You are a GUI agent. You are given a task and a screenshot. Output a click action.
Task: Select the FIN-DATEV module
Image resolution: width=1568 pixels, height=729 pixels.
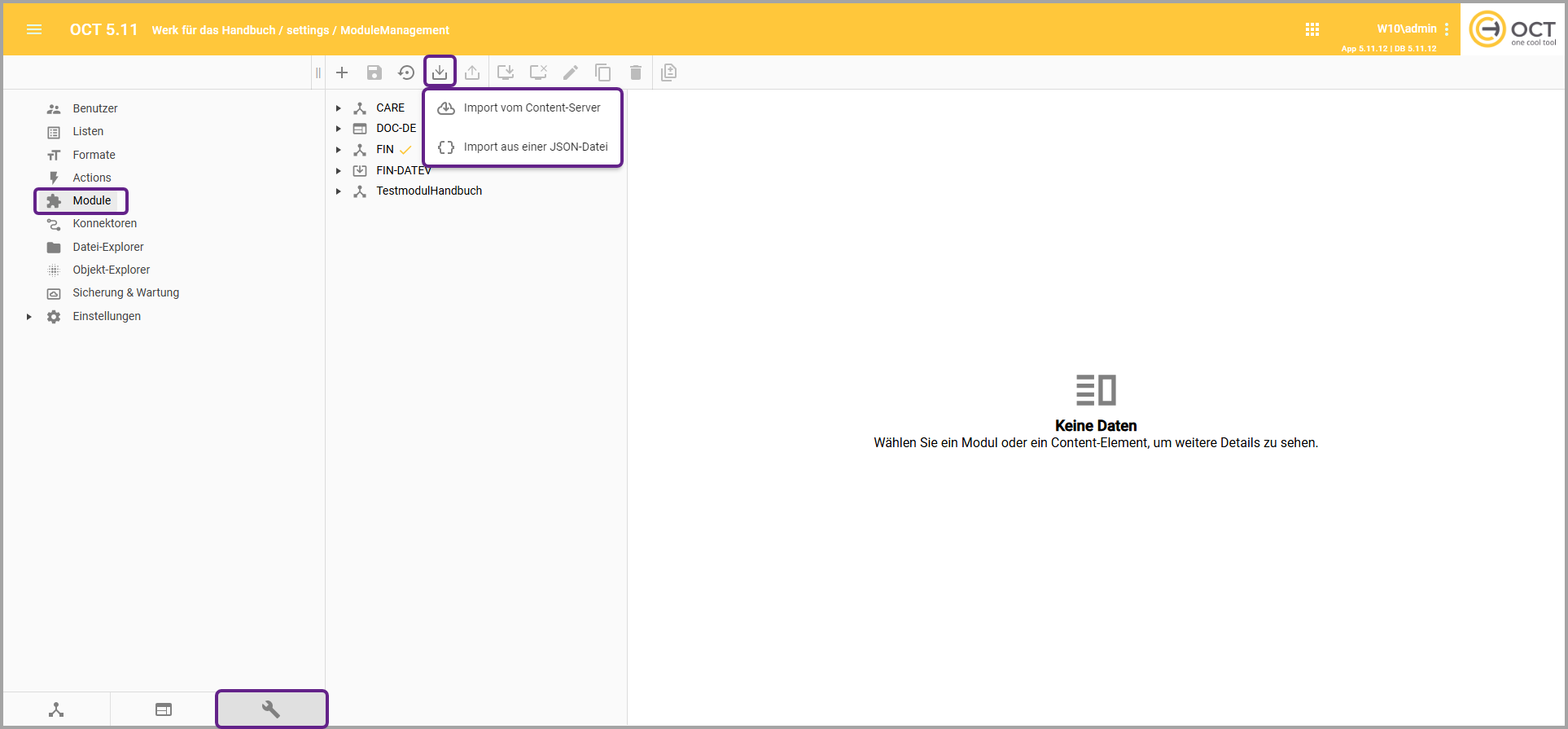coord(403,170)
